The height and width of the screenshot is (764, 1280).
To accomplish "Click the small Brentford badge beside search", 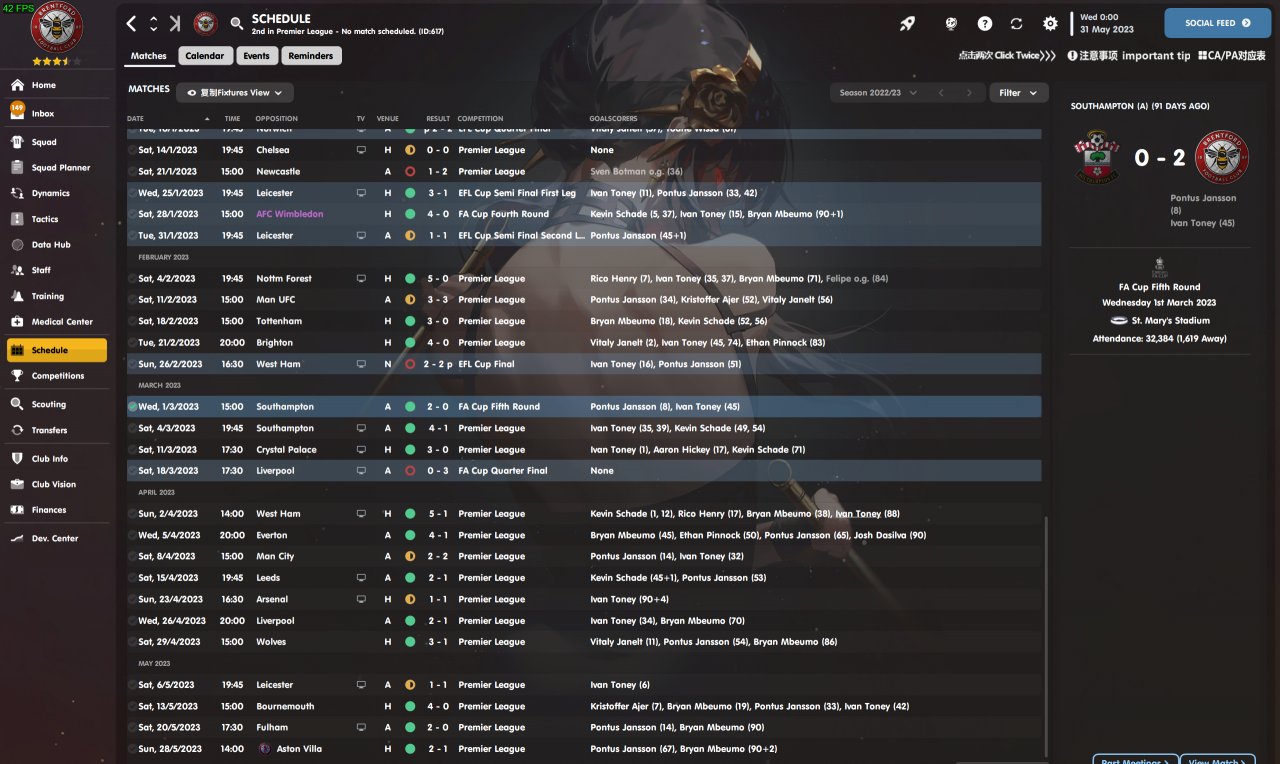I will point(206,23).
